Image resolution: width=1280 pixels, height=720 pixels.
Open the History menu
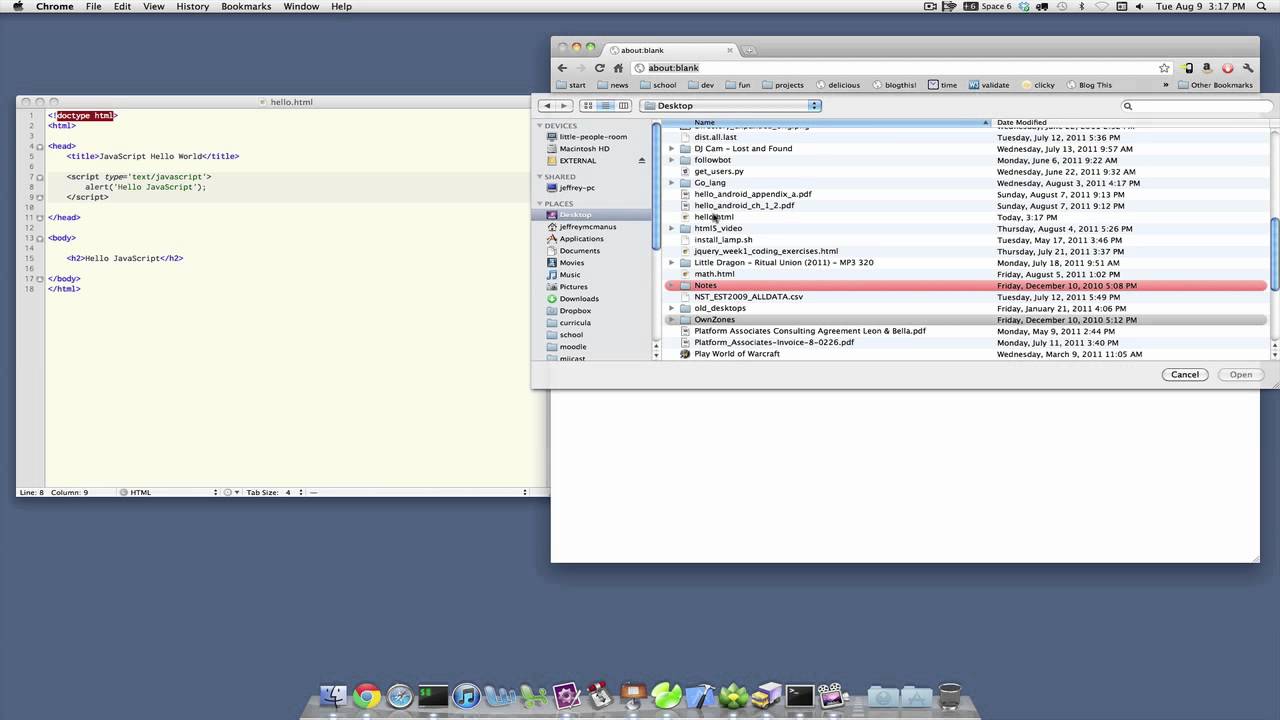coord(192,6)
